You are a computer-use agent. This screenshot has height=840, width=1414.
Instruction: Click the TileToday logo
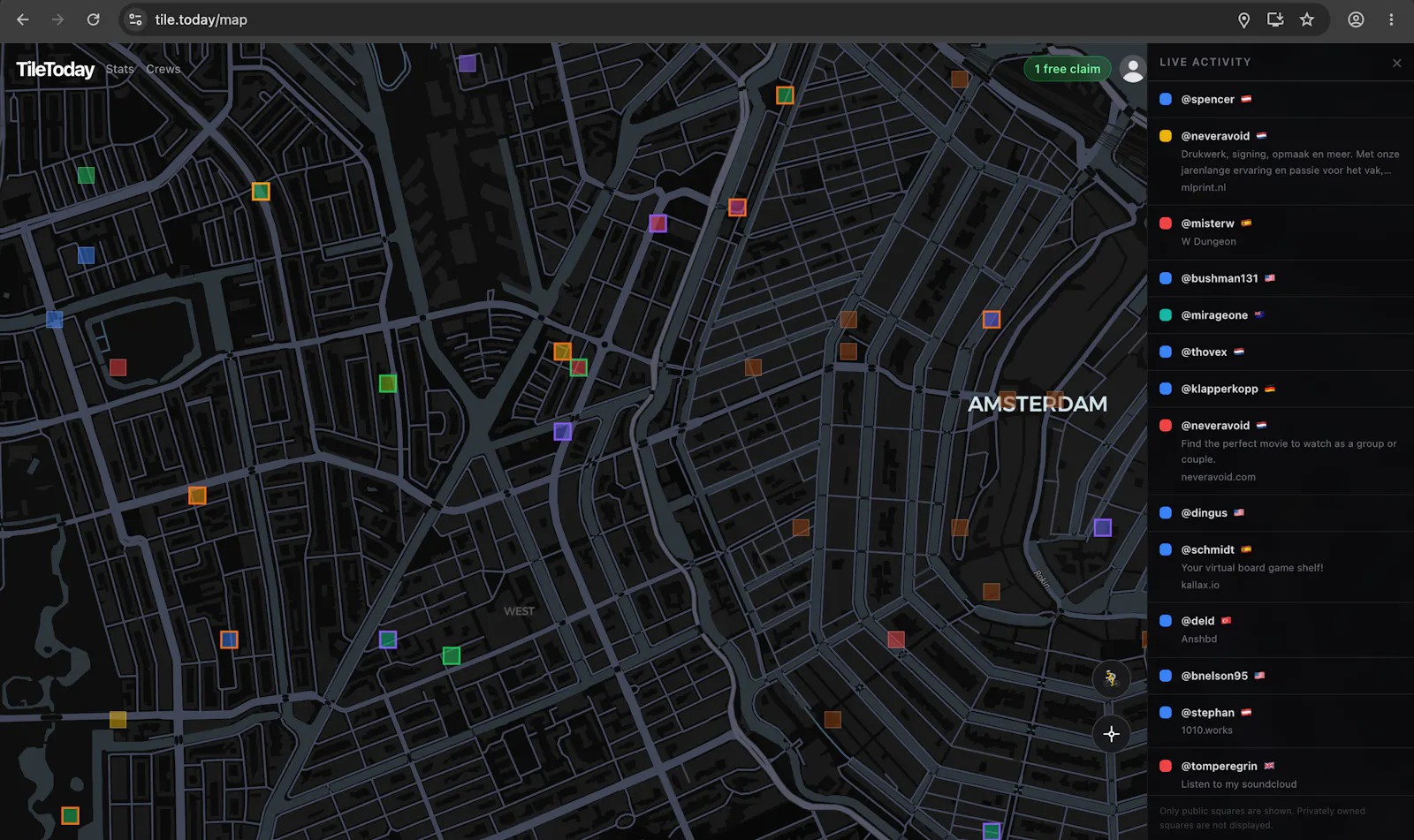point(55,69)
